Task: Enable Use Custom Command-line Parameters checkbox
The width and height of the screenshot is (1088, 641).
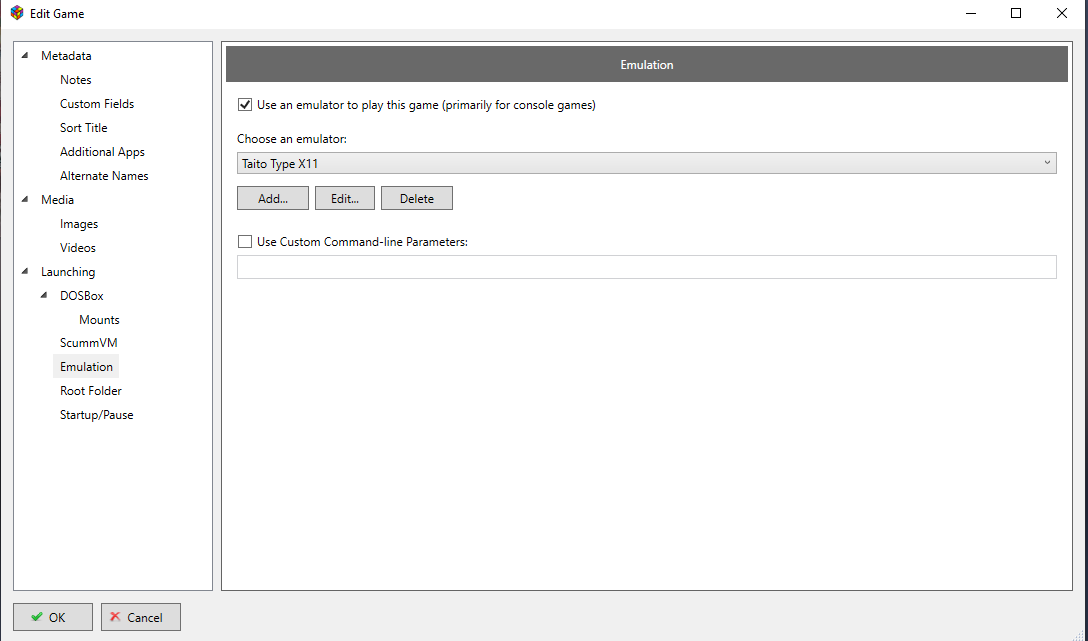Action: [x=245, y=241]
